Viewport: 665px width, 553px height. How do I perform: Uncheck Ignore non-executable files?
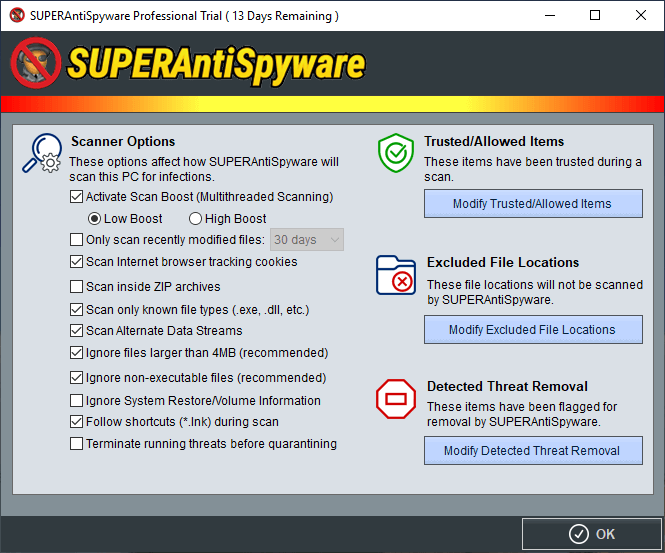pos(76,377)
